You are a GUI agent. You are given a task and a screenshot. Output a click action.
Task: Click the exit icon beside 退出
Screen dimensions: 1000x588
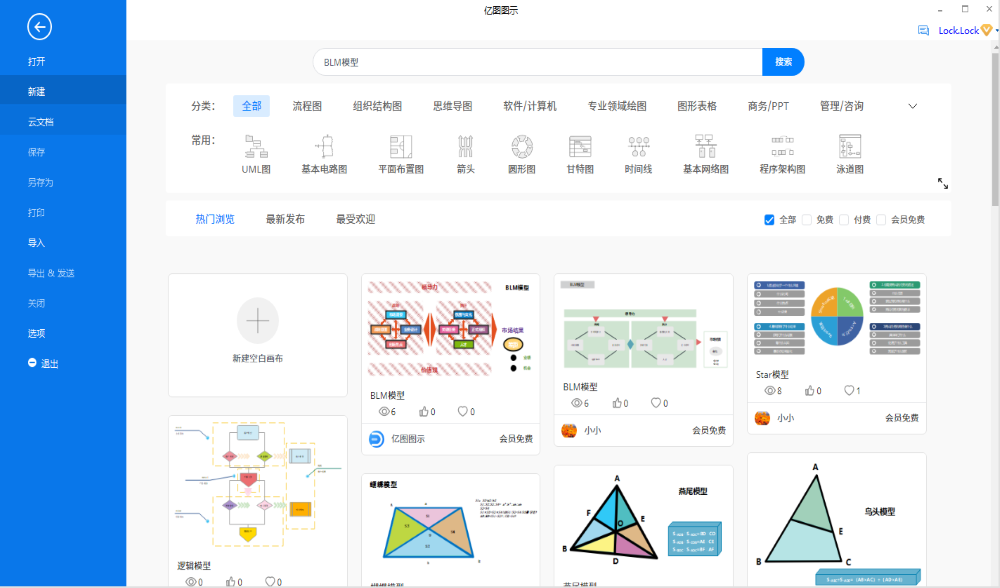coord(32,363)
